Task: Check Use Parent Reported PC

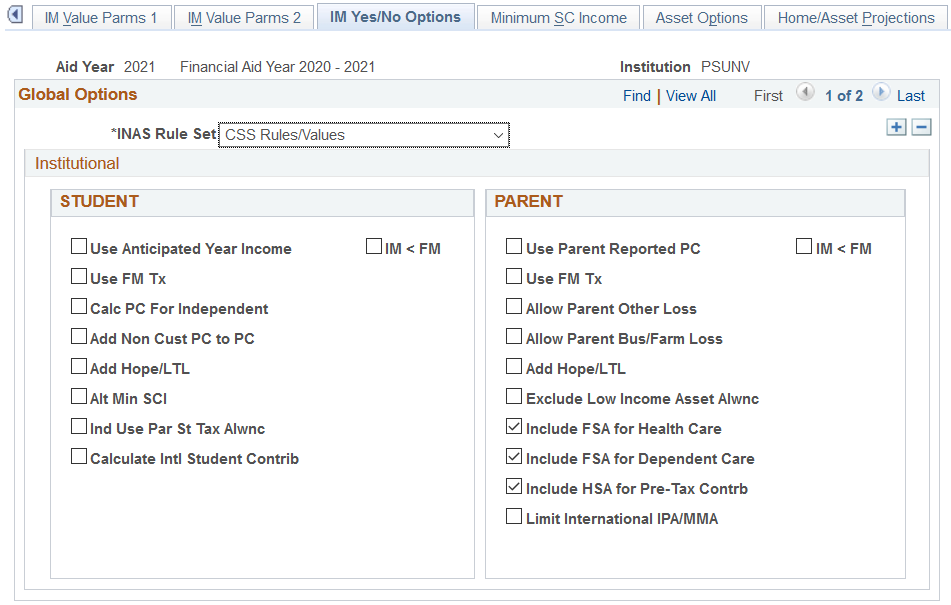Action: (514, 246)
